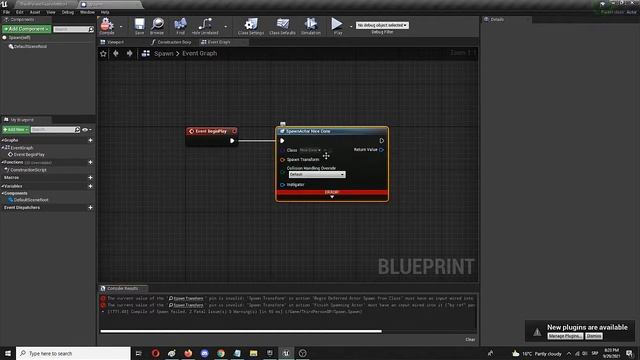640x360 pixels.
Task: Collapse the Graphs section in My Blueprint
Action: tap(2, 140)
